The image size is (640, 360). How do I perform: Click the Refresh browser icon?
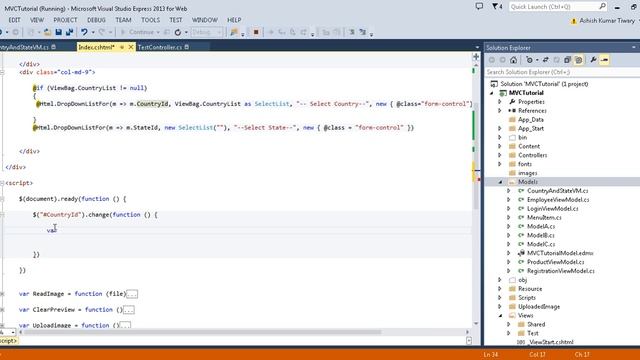click(178, 32)
